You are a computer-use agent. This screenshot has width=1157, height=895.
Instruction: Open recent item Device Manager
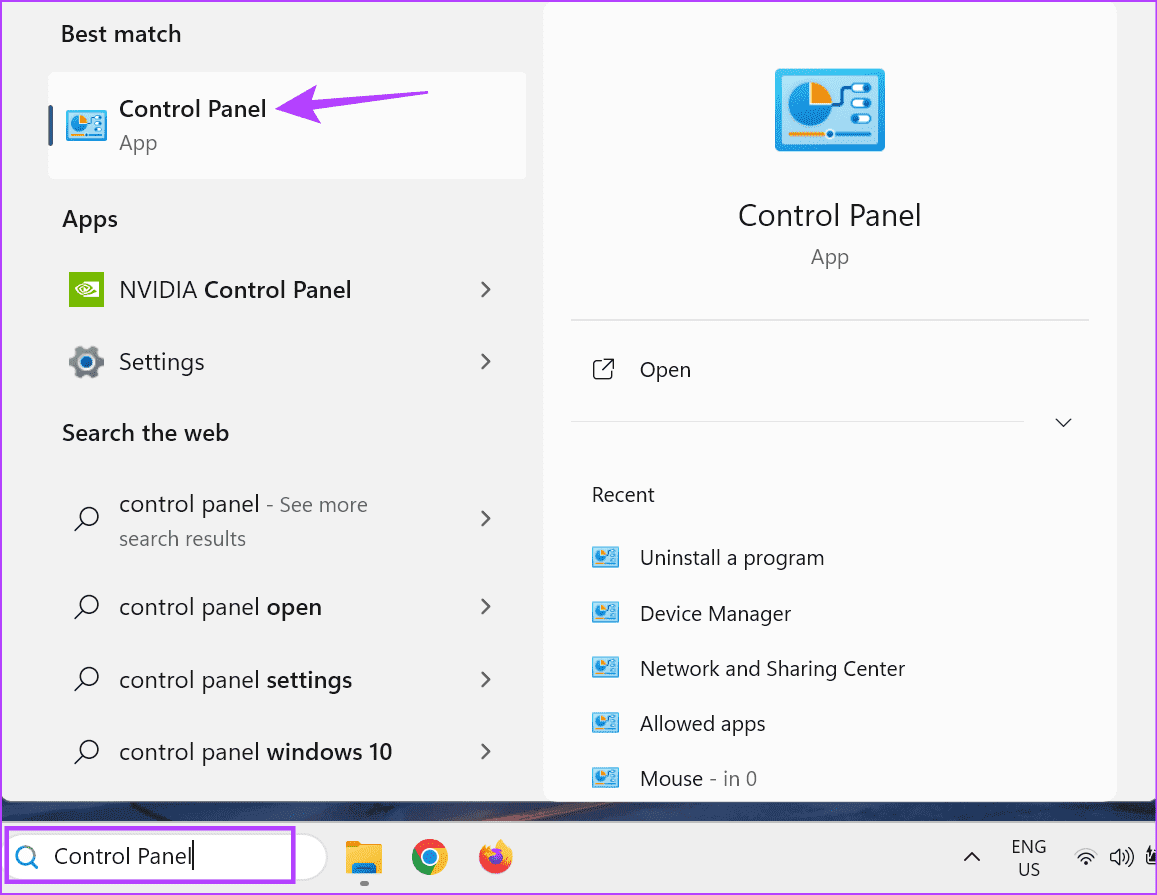coord(715,613)
